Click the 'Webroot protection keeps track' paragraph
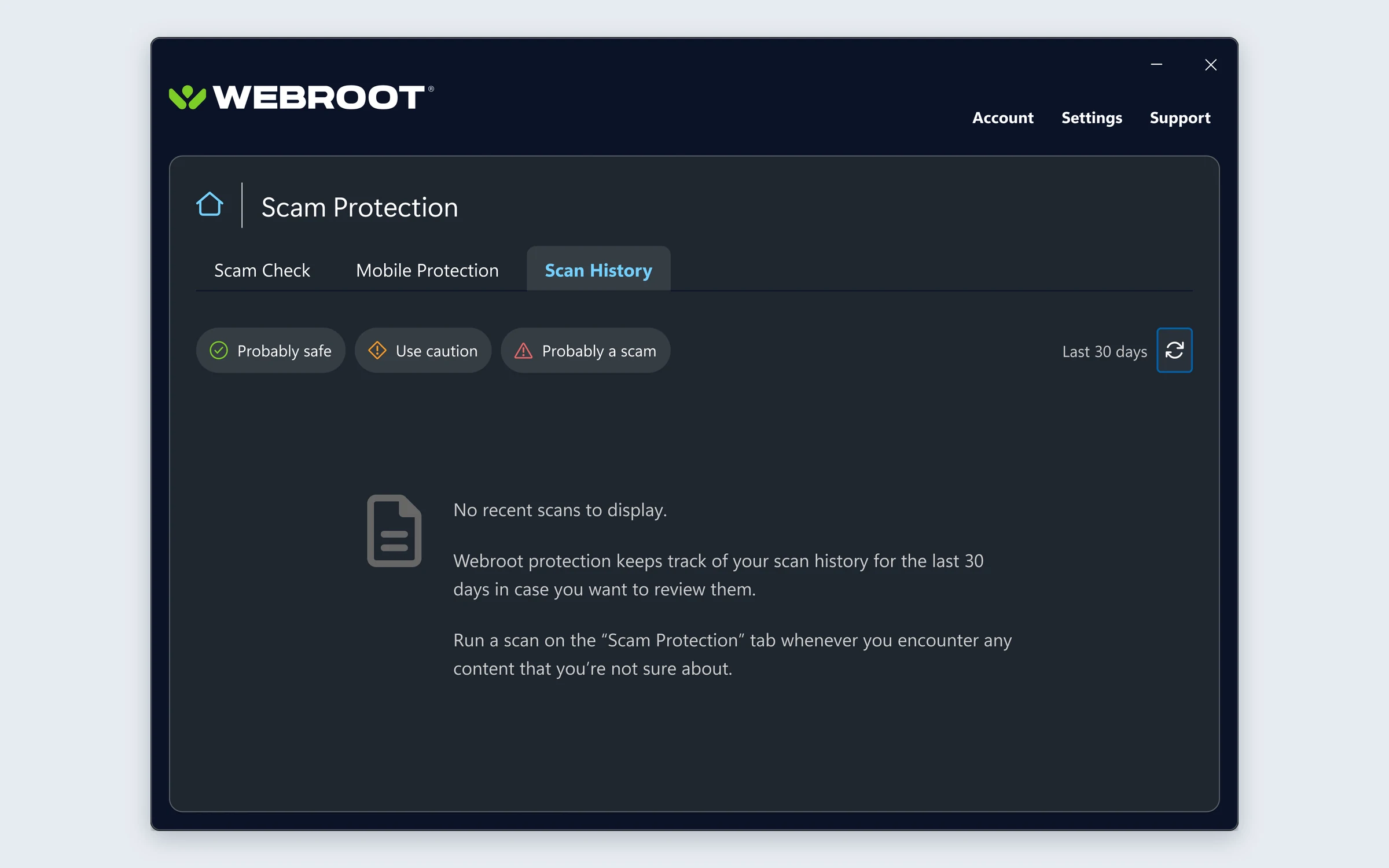The width and height of the screenshot is (1389, 868). tap(718, 575)
